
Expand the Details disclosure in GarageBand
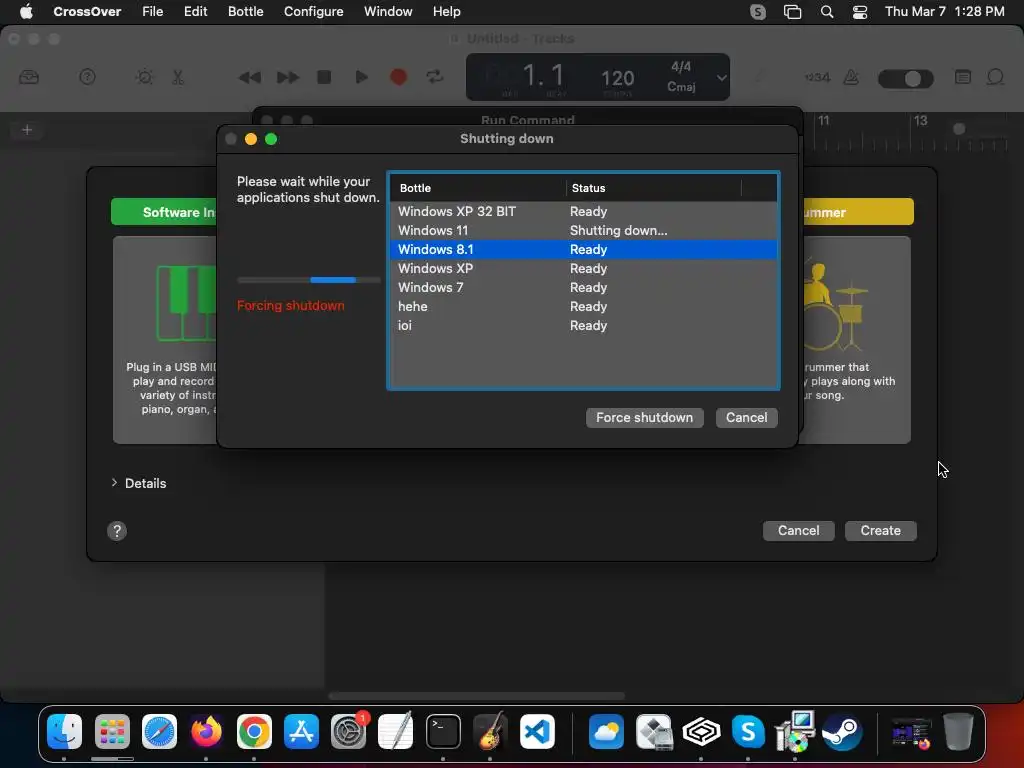[x=114, y=483]
